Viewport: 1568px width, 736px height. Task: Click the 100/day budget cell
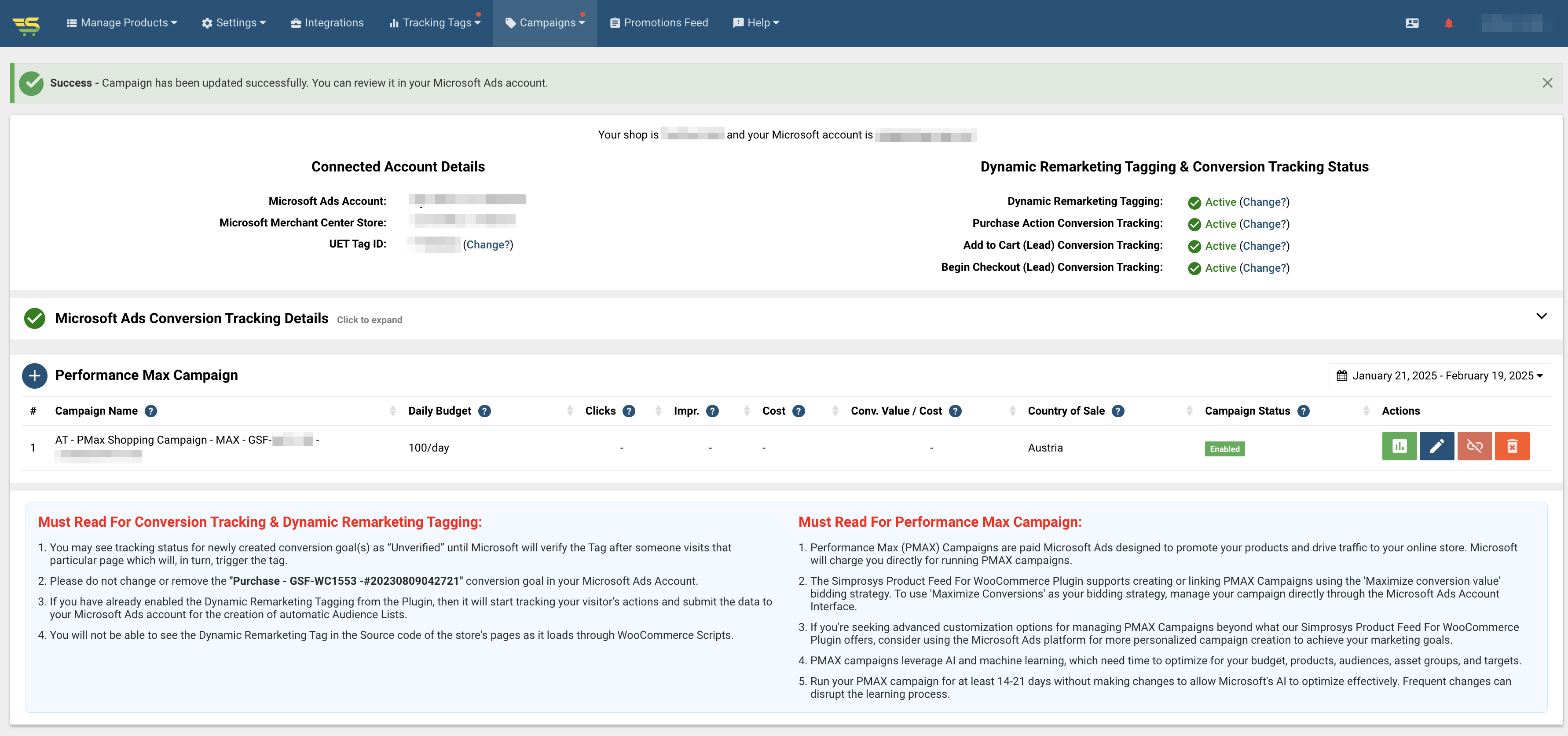(x=429, y=448)
